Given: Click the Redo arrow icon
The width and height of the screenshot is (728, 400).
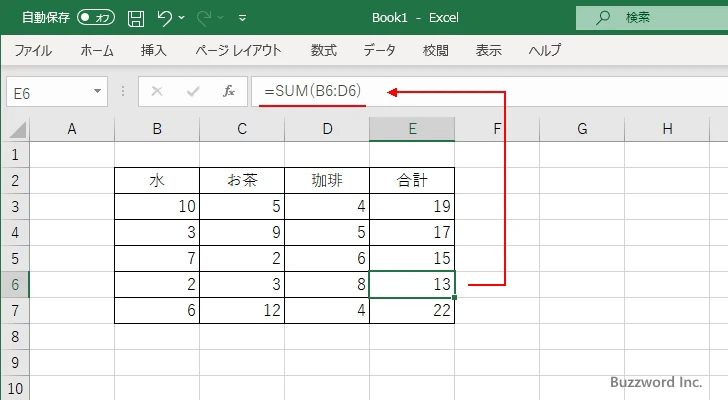Looking at the screenshot, I should tap(204, 18).
